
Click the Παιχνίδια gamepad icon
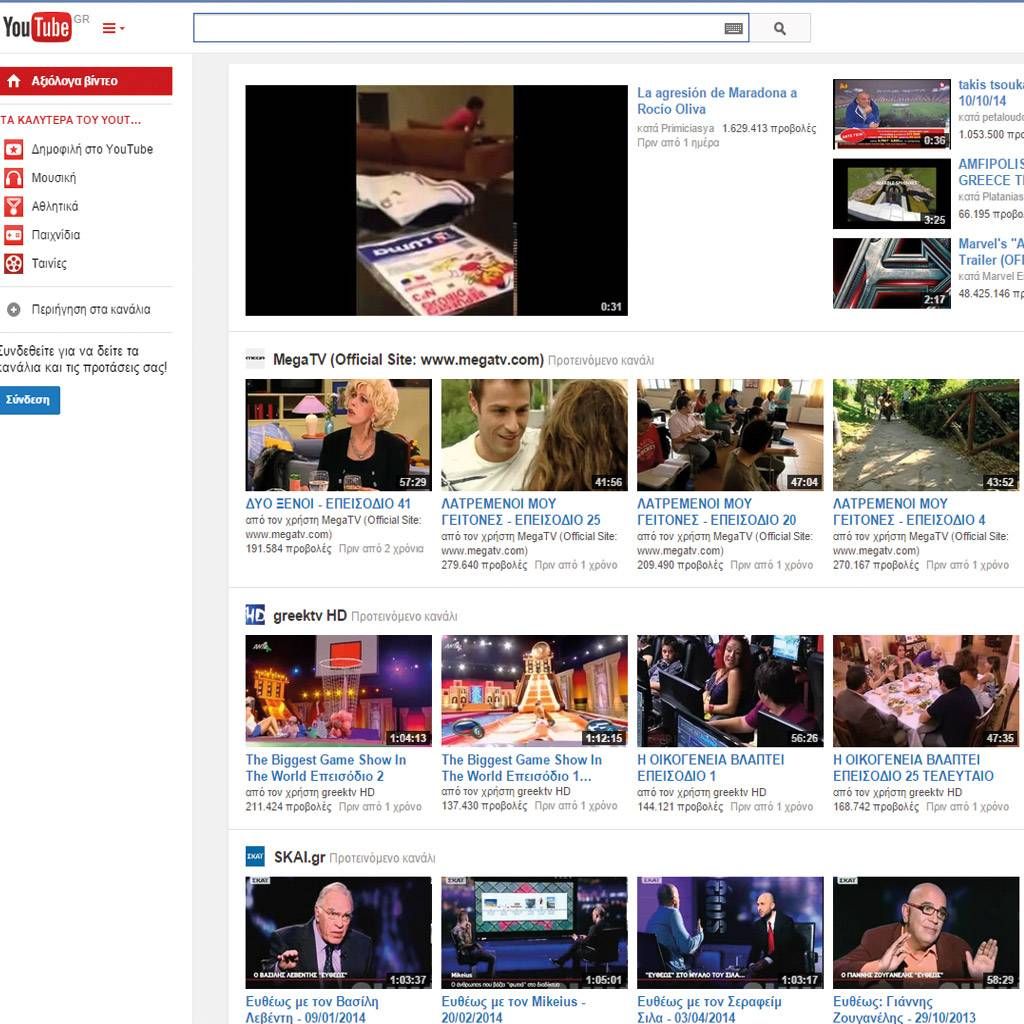tap(13, 236)
